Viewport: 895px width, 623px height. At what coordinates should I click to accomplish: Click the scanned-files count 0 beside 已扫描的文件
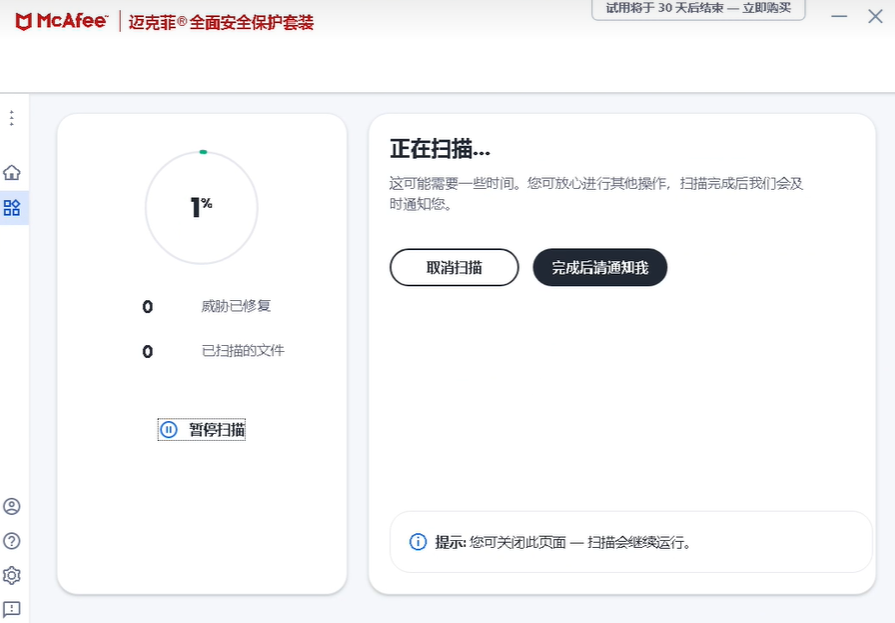point(147,352)
